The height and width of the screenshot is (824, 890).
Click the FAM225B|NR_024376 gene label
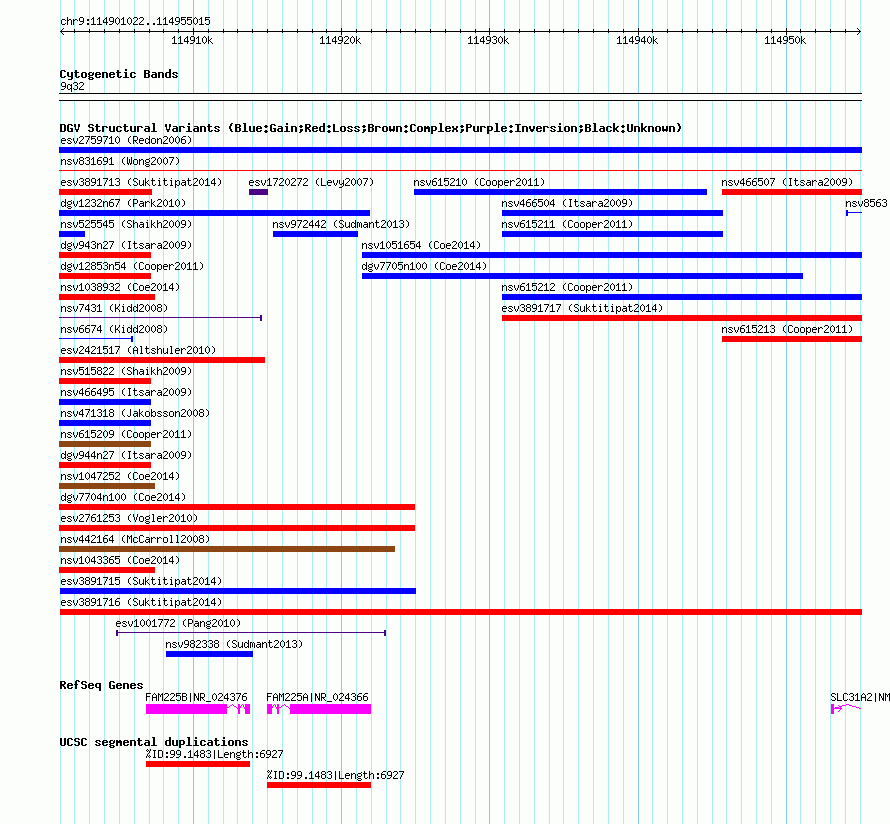coord(196,697)
